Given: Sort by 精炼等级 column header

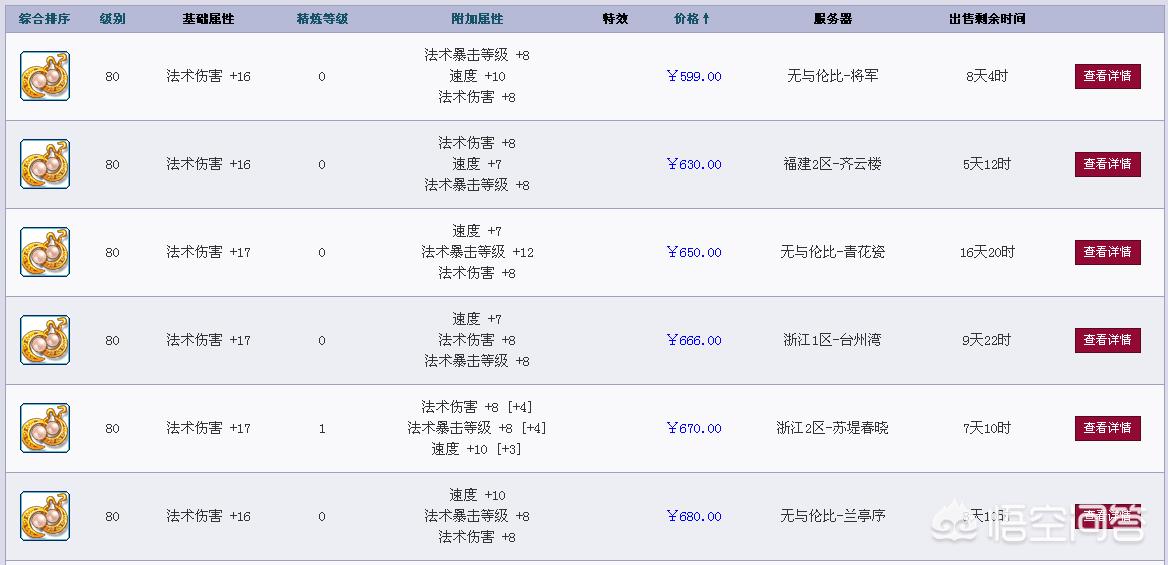Looking at the screenshot, I should (322, 19).
